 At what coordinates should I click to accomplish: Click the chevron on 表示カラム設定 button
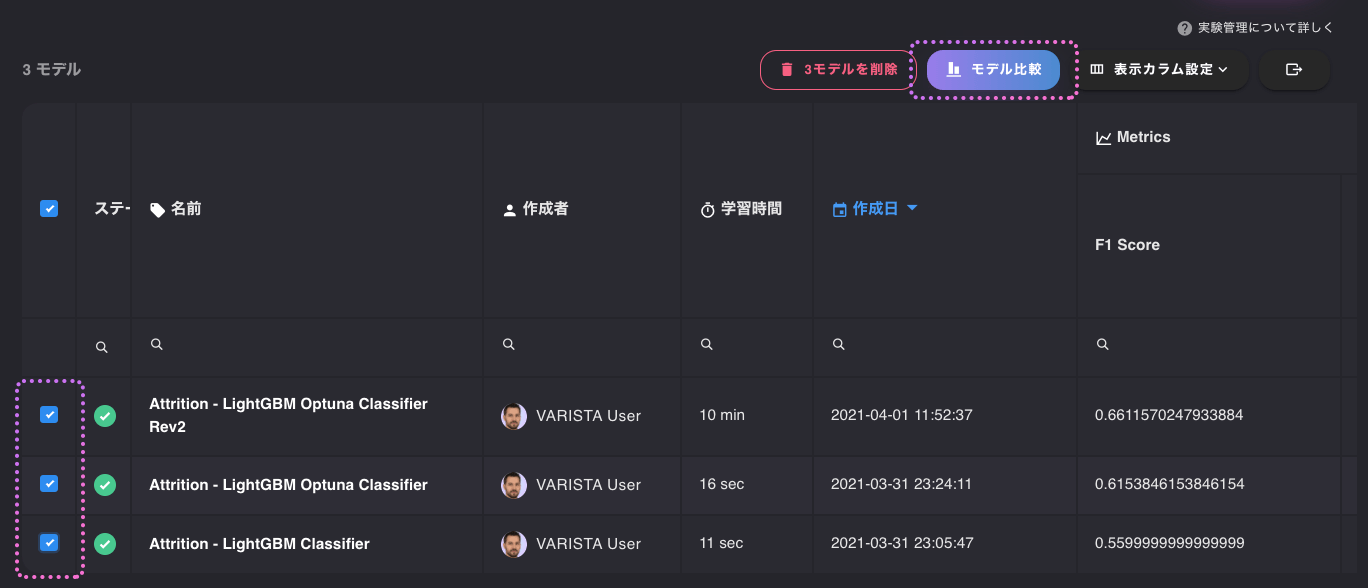click(1226, 69)
